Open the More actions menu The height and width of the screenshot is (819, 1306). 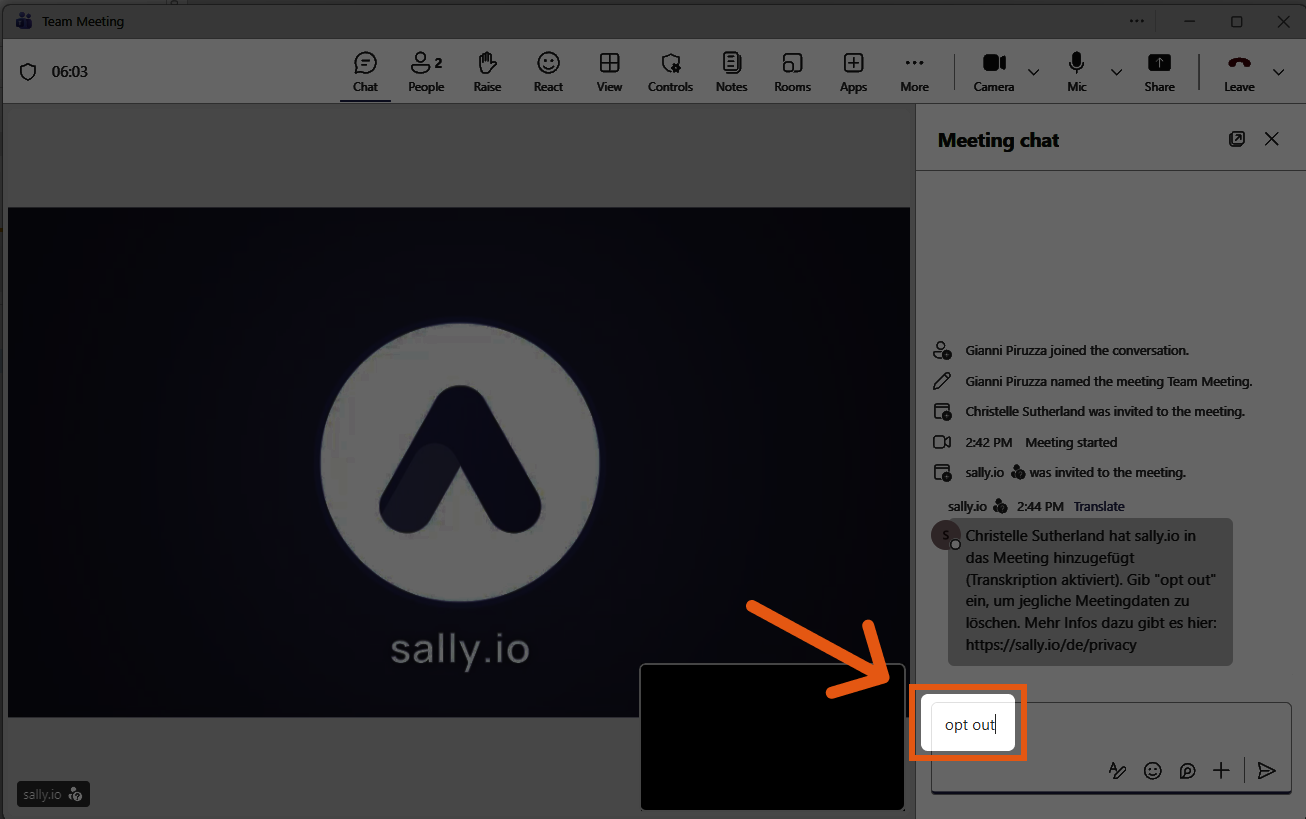pos(914,72)
